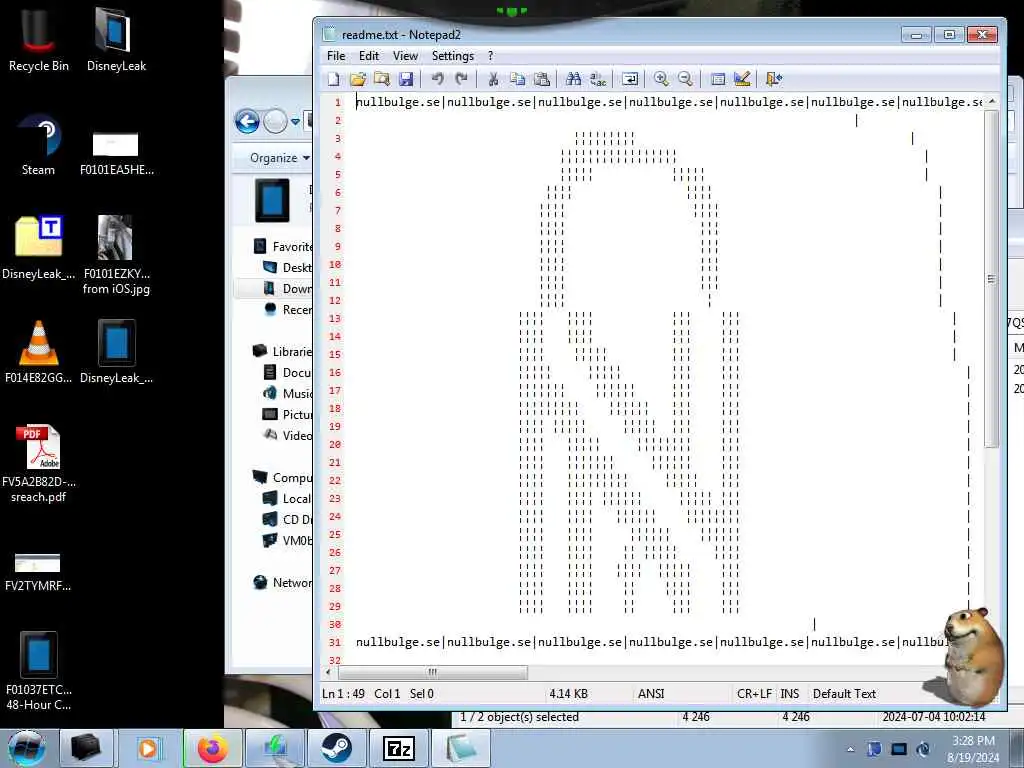Image resolution: width=1024 pixels, height=768 pixels.
Task: Click the Default Text scheme status entry
Action: [844, 694]
